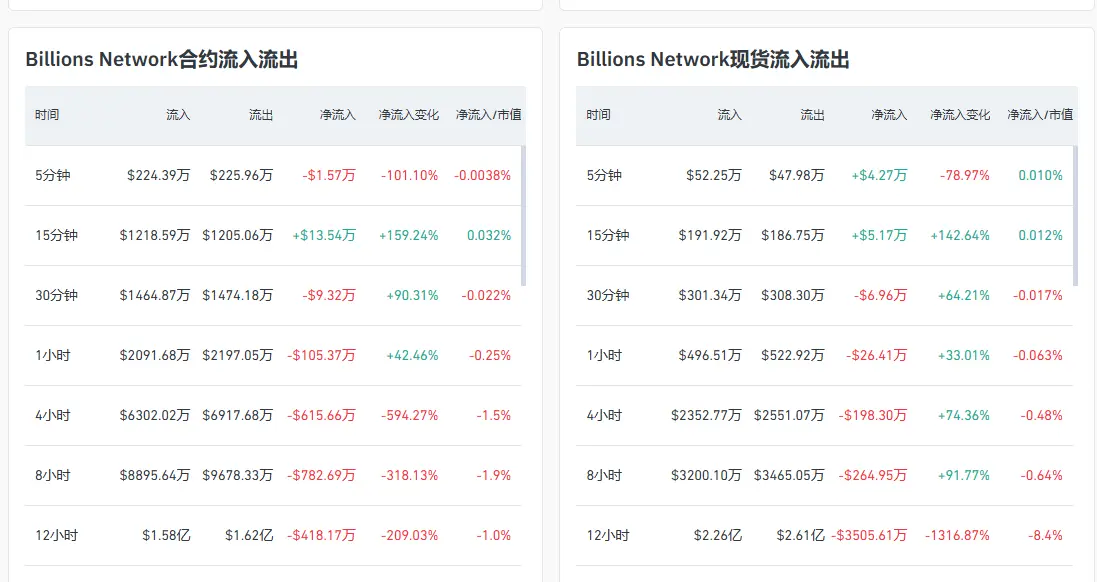The image size is (1097, 582).
Task: Select spot ratio -0.063%
Action: click(1038, 356)
